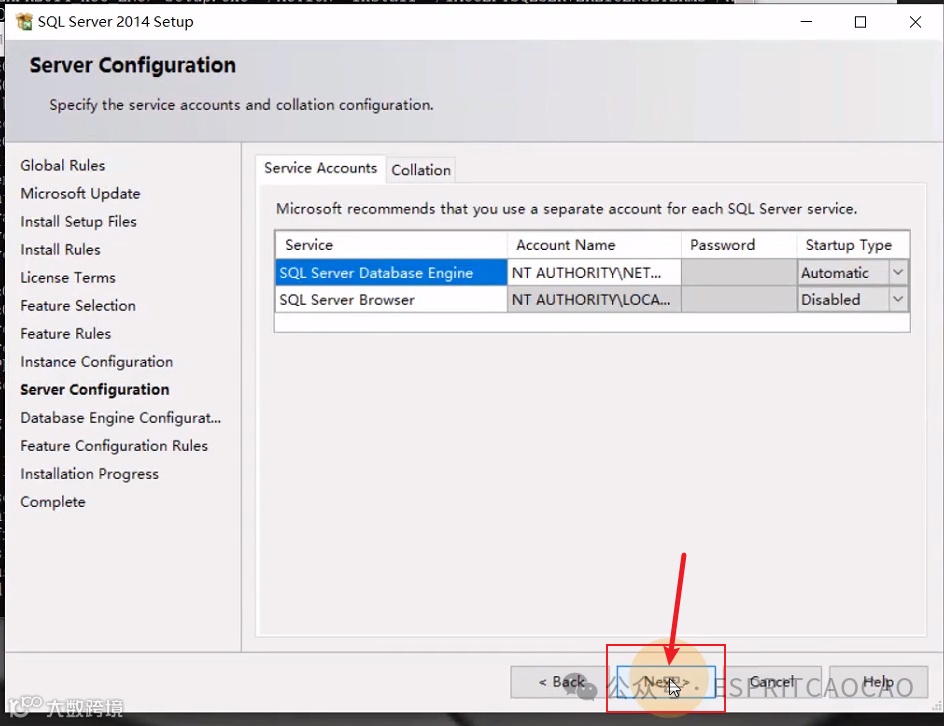
Task: Select the Service Accounts tab
Action: pyautogui.click(x=320, y=168)
